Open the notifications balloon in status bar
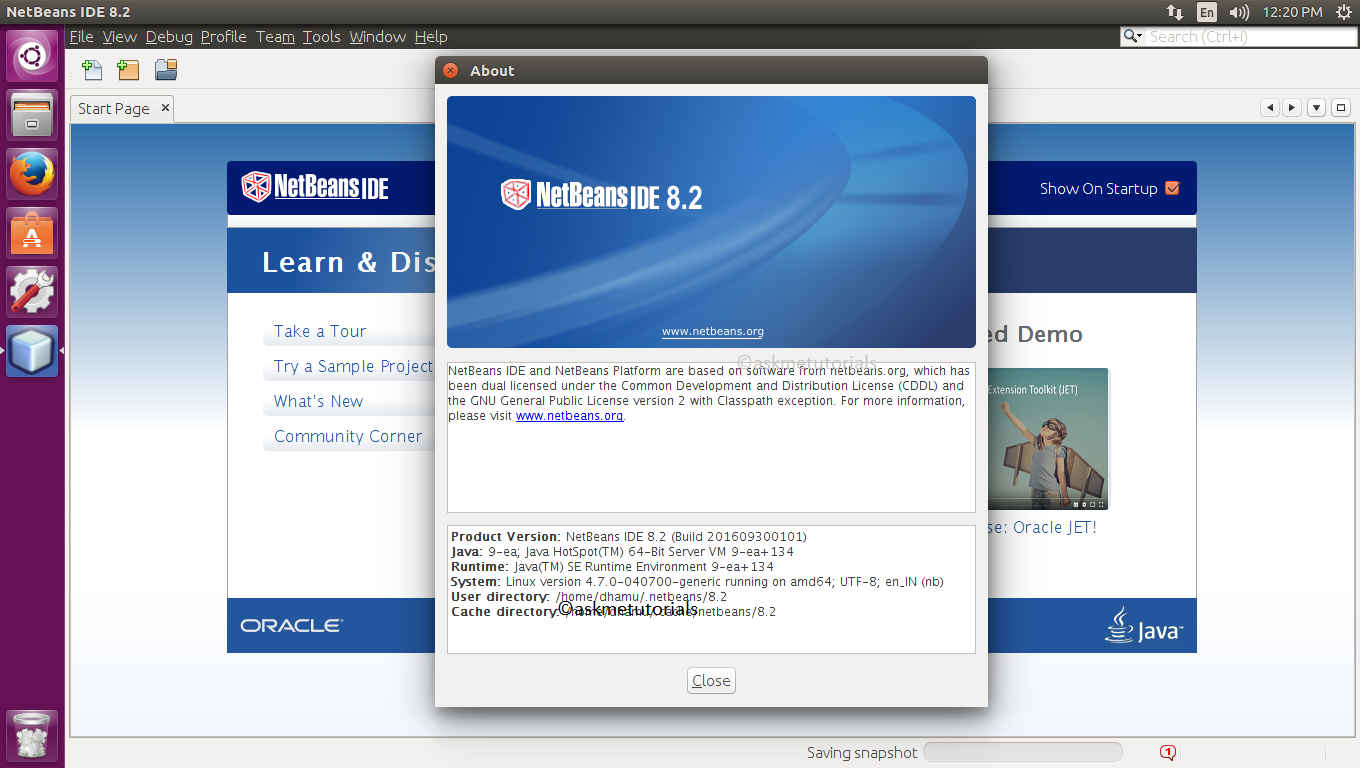Viewport: 1360px width, 768px height. (x=1167, y=752)
